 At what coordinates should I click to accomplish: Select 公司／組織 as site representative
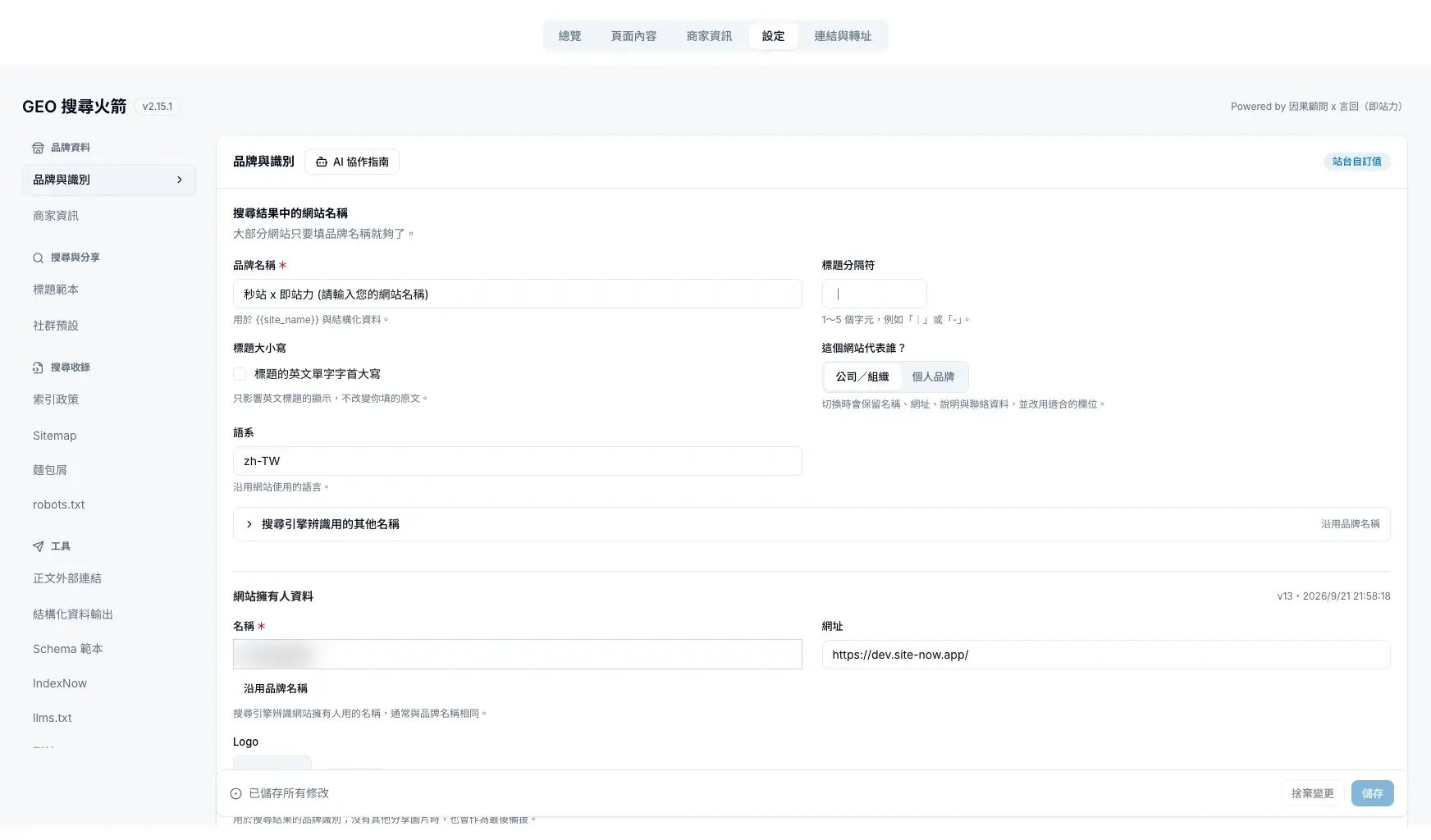[862, 377]
